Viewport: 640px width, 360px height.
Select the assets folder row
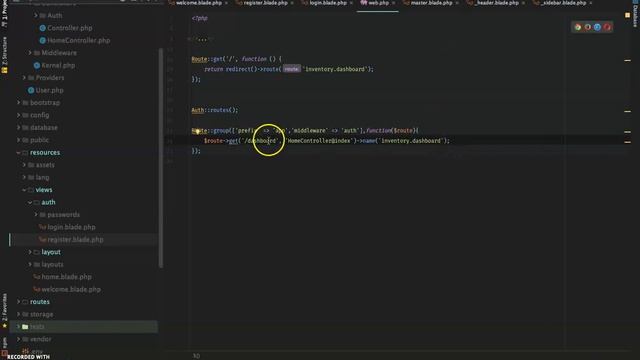[x=83, y=165]
